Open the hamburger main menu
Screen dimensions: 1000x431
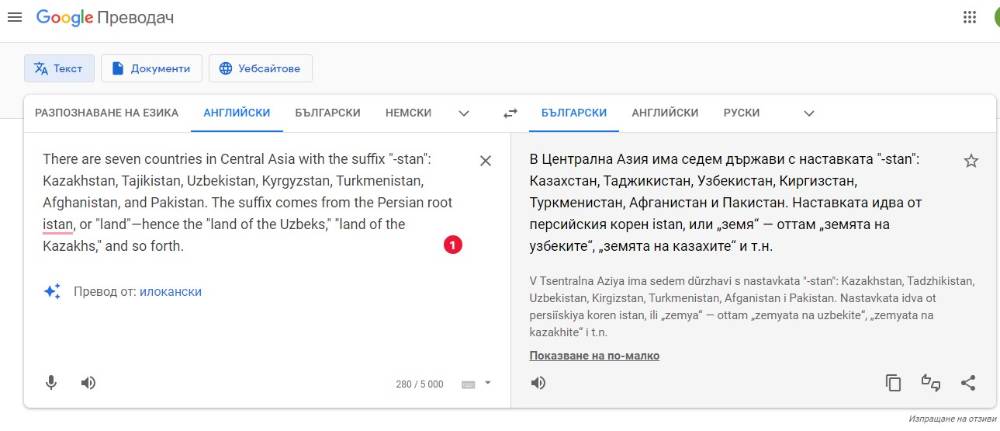[x=15, y=17]
